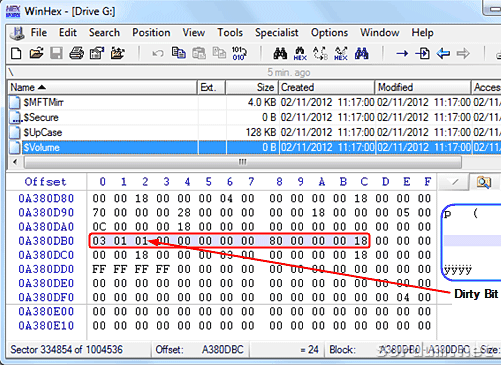Select the $Secure file row
The image size is (501, 365).
pos(254,117)
